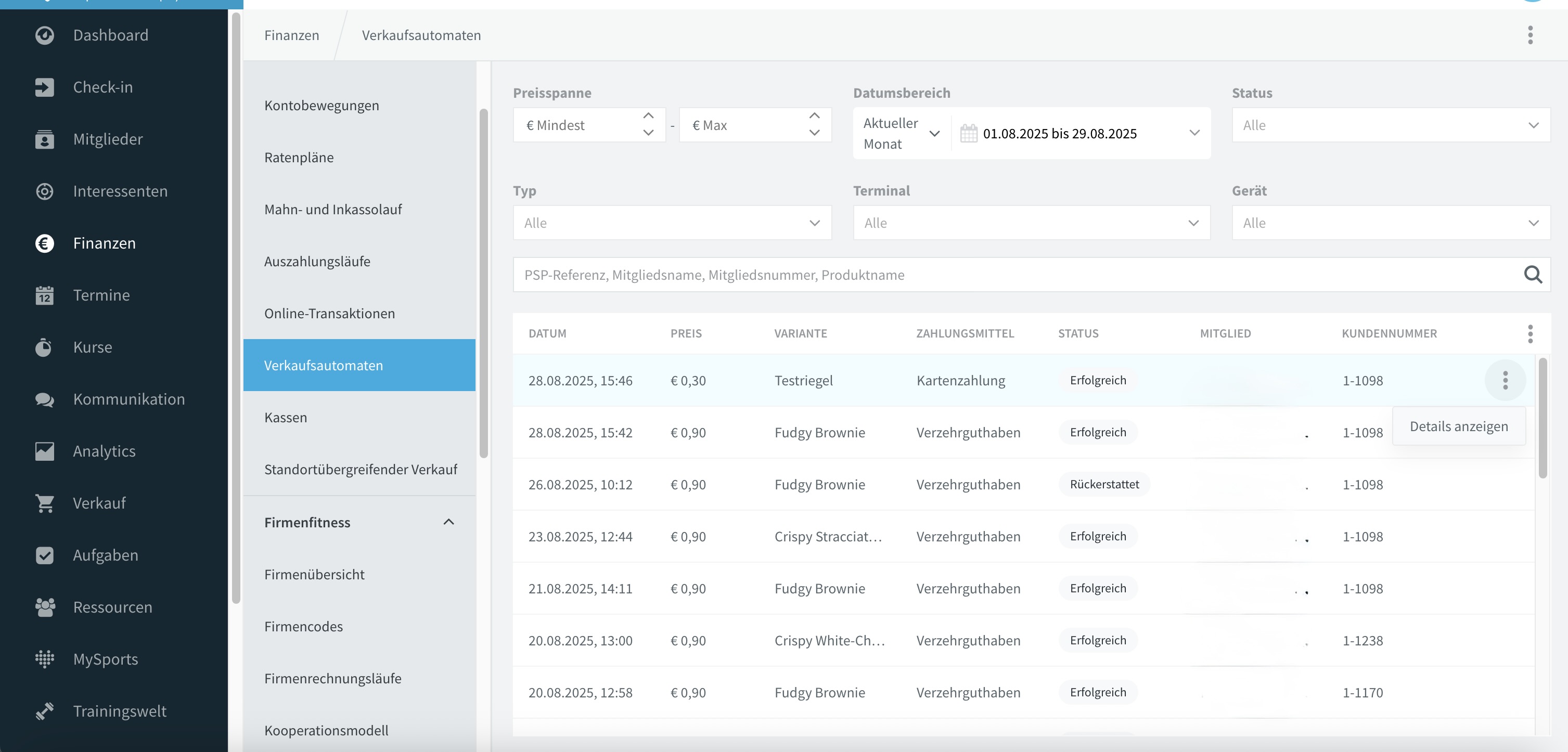This screenshot has width=1568, height=752.
Task: Open the page options menu in header
Action: (1530, 35)
